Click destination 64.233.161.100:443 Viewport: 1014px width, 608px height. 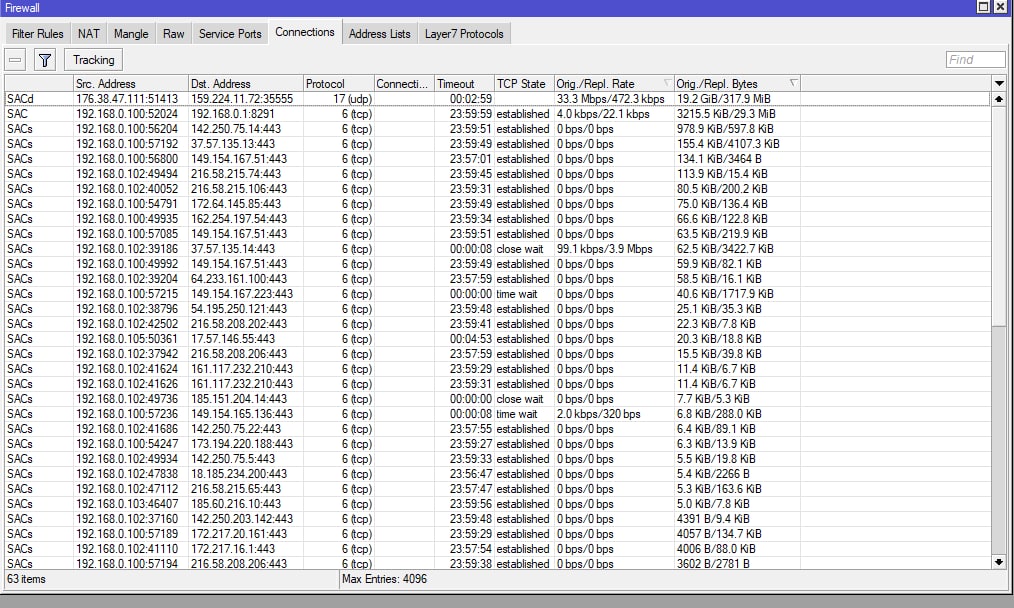pyautogui.click(x=239, y=279)
